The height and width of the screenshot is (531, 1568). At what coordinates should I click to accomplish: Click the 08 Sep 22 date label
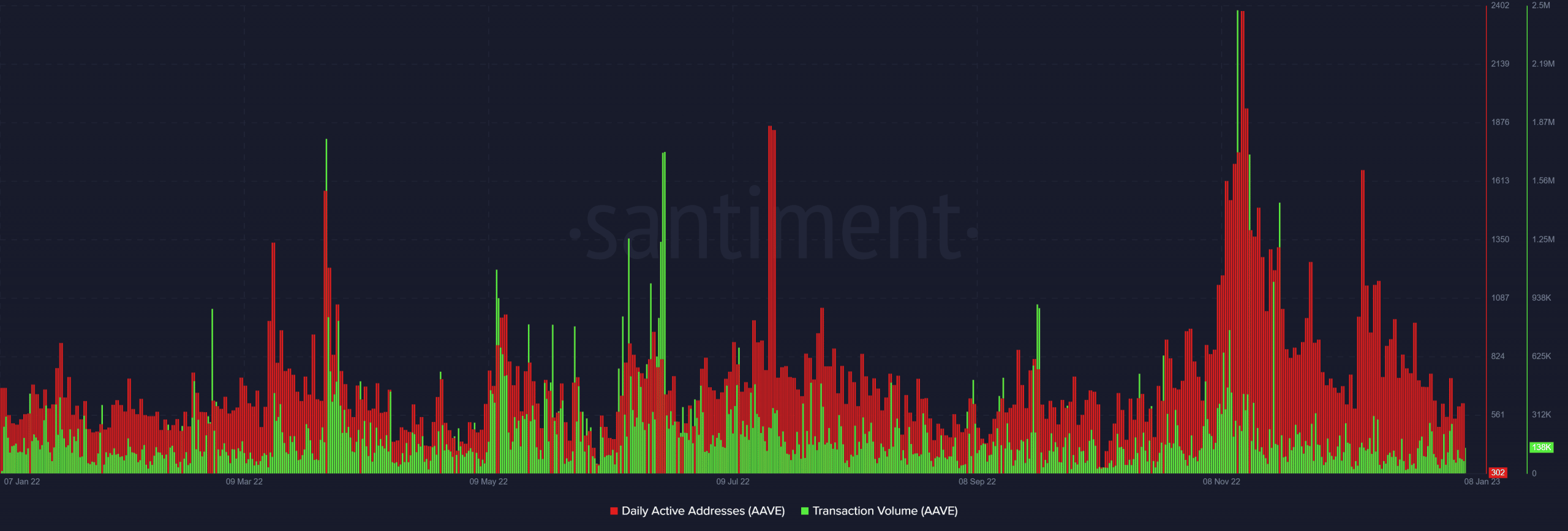pos(977,481)
